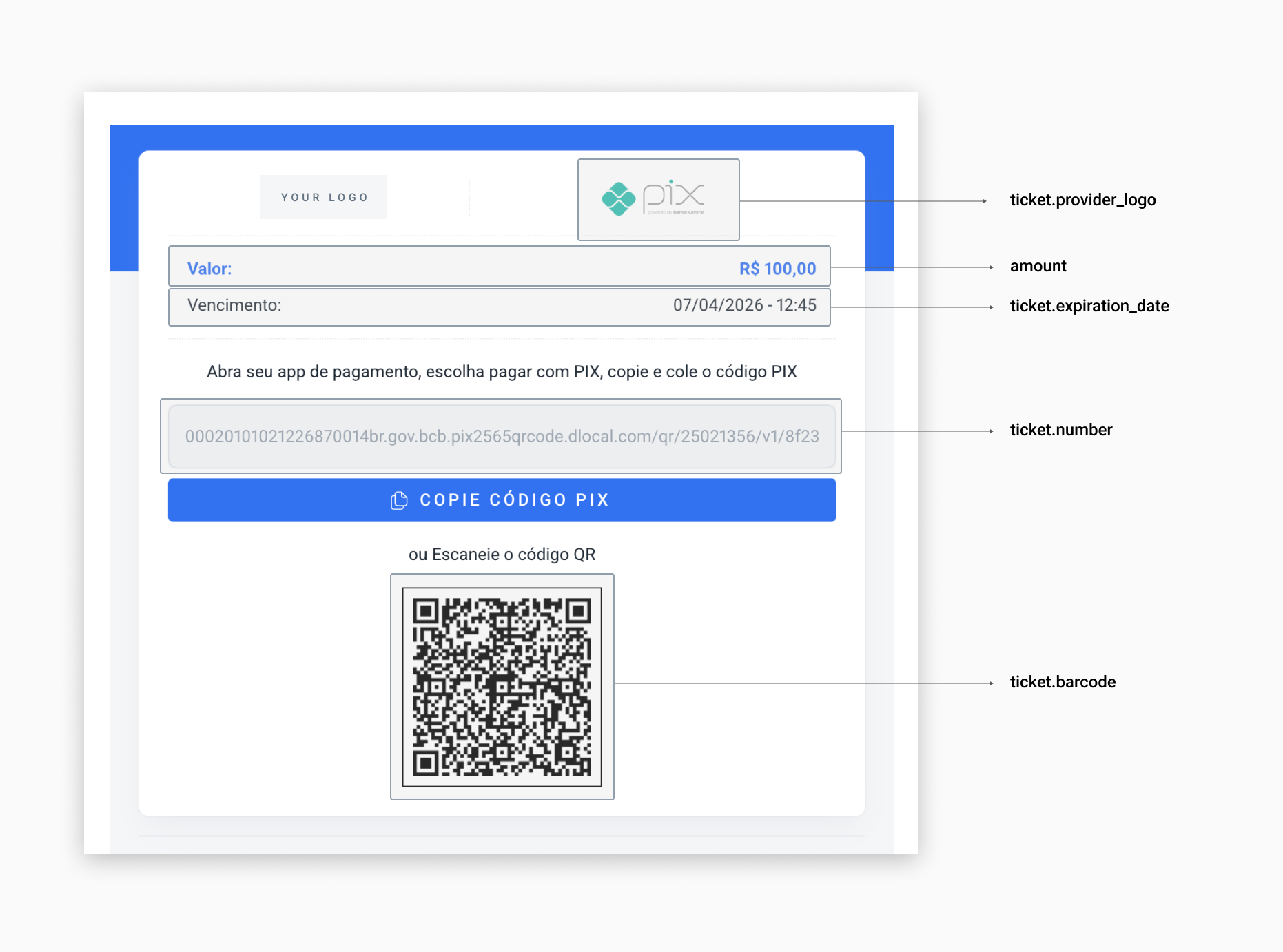Click the expiration date 07/04/2026 - 12:45
1283x952 pixels.
[x=744, y=305]
